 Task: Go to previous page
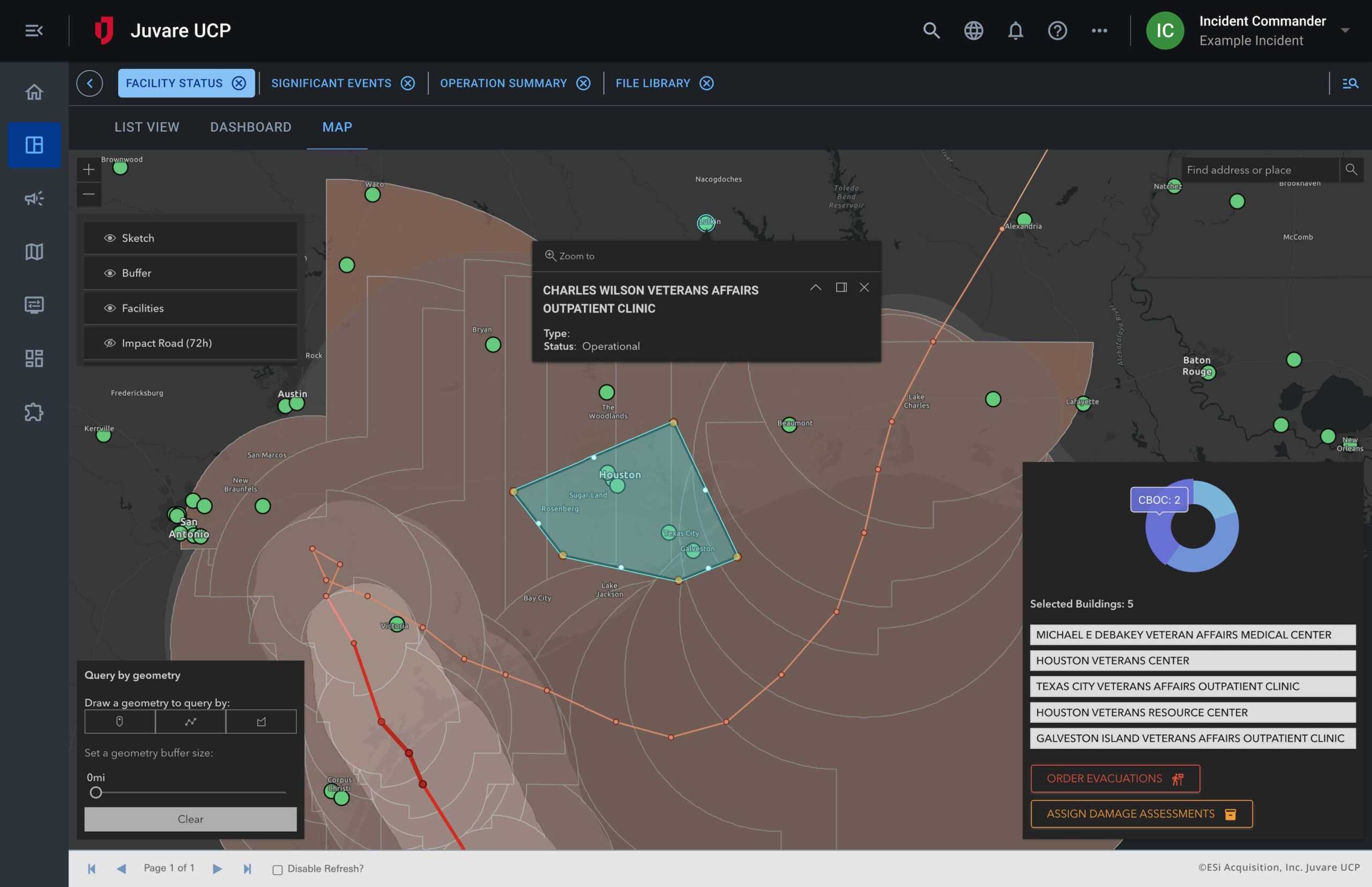point(122,869)
